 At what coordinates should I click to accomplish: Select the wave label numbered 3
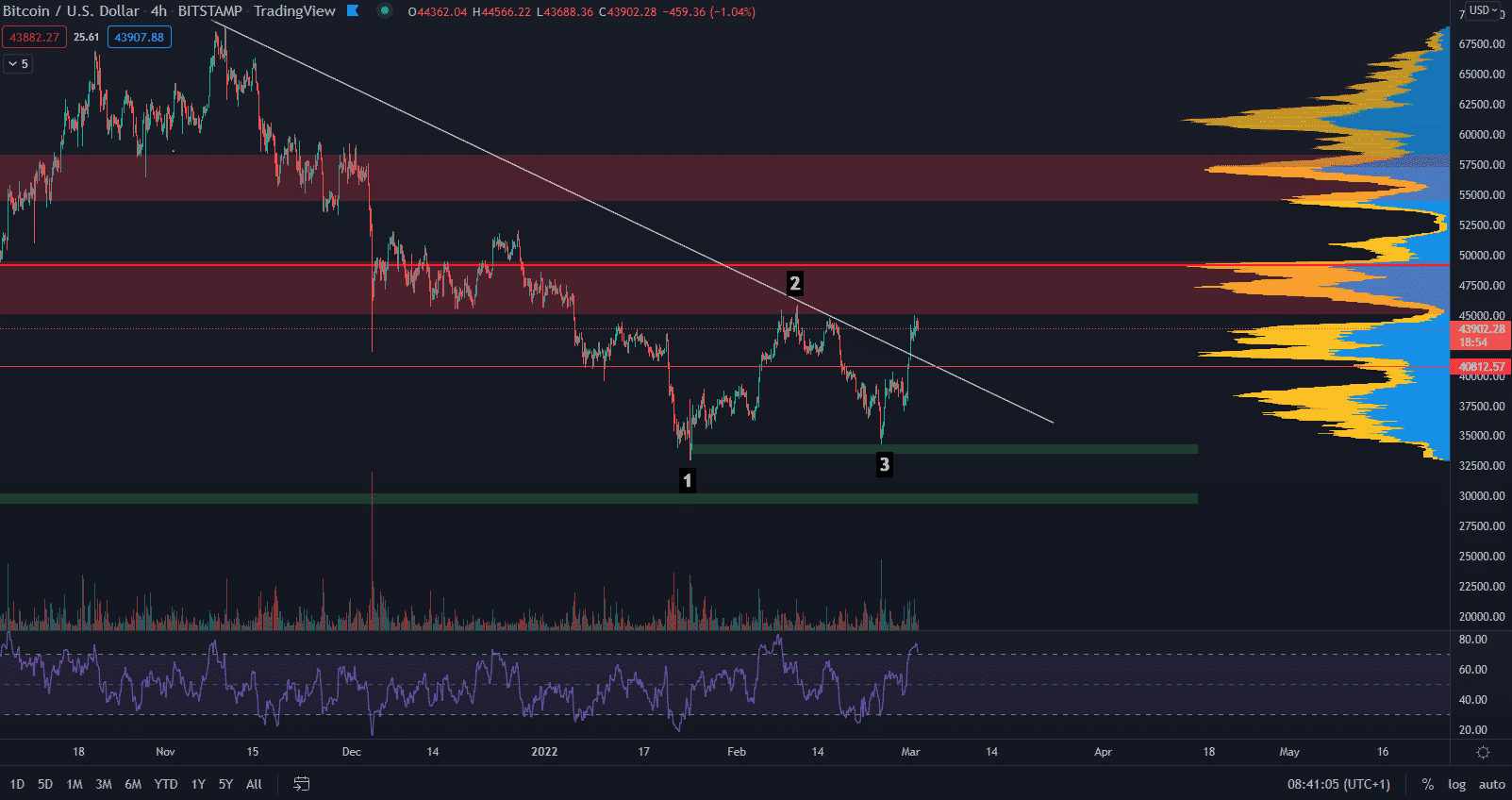pos(884,464)
